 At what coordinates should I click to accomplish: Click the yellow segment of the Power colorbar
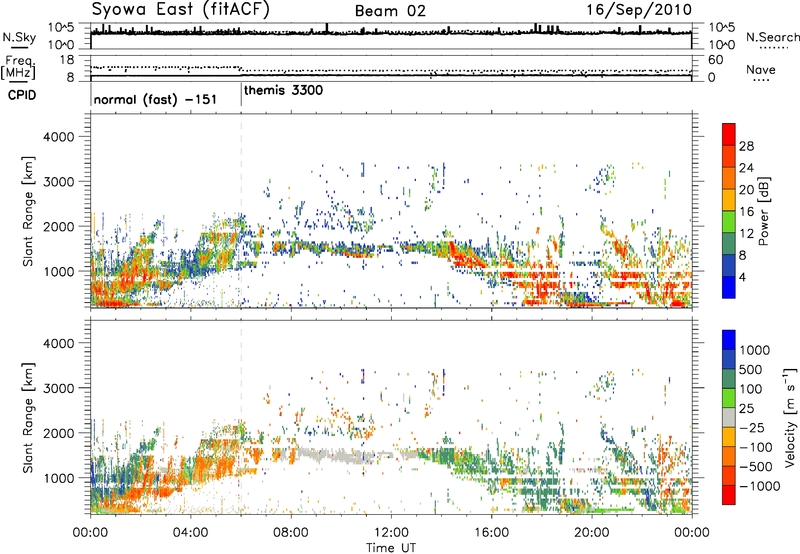click(729, 199)
